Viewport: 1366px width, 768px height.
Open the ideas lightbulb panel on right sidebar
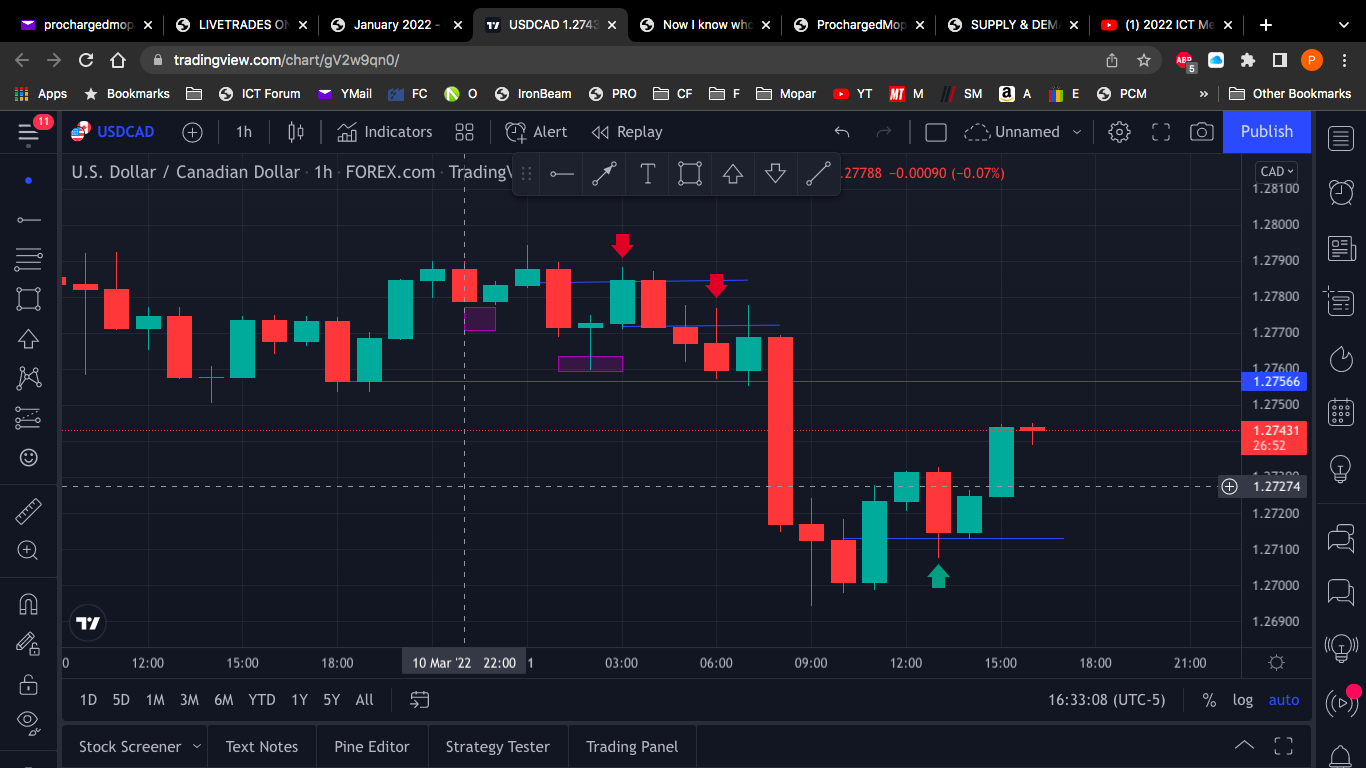pyautogui.click(x=1341, y=466)
